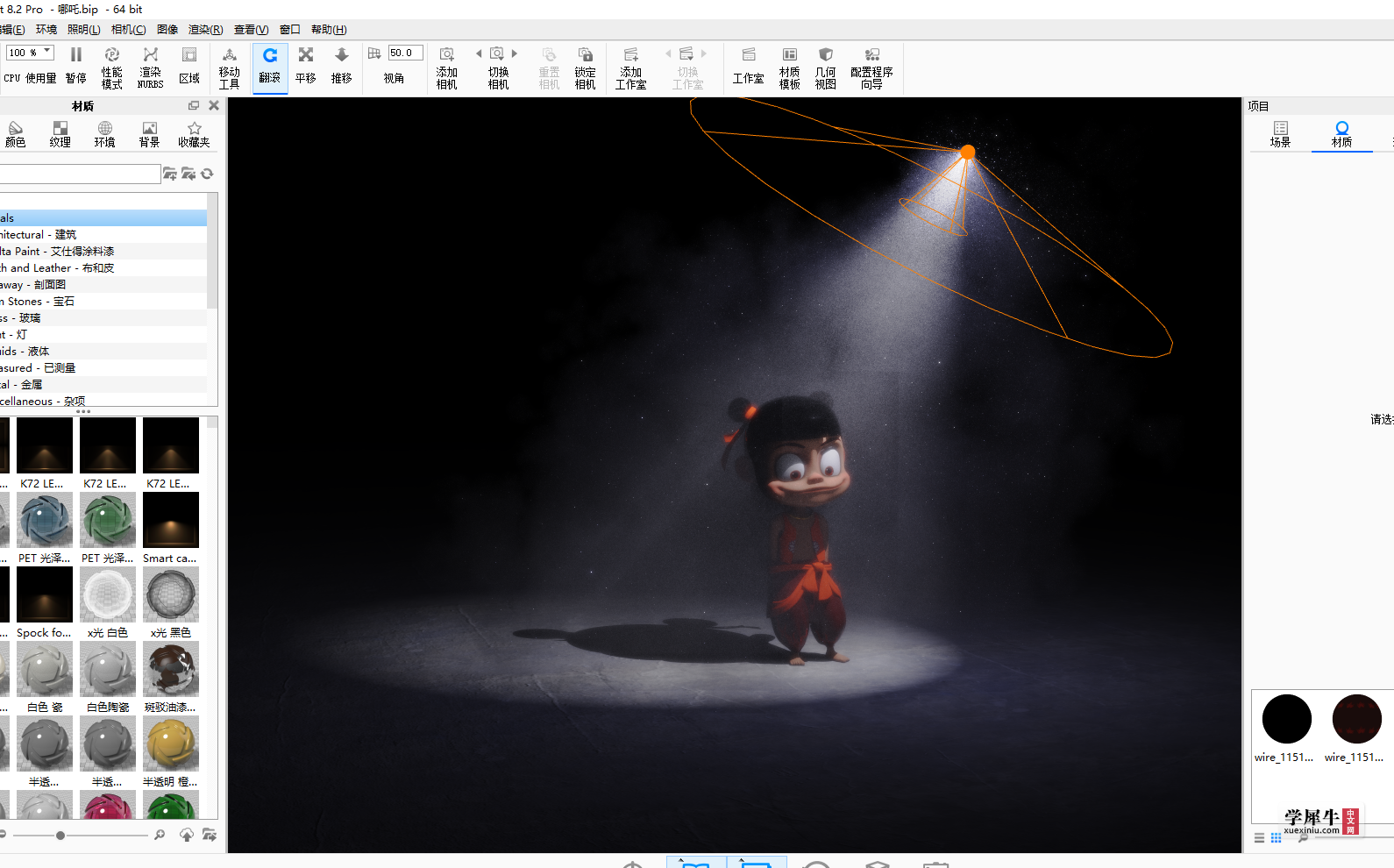Viewport: 1394px width, 868px height.
Task: Adjust the thumbnail size slider
Action: 60,836
